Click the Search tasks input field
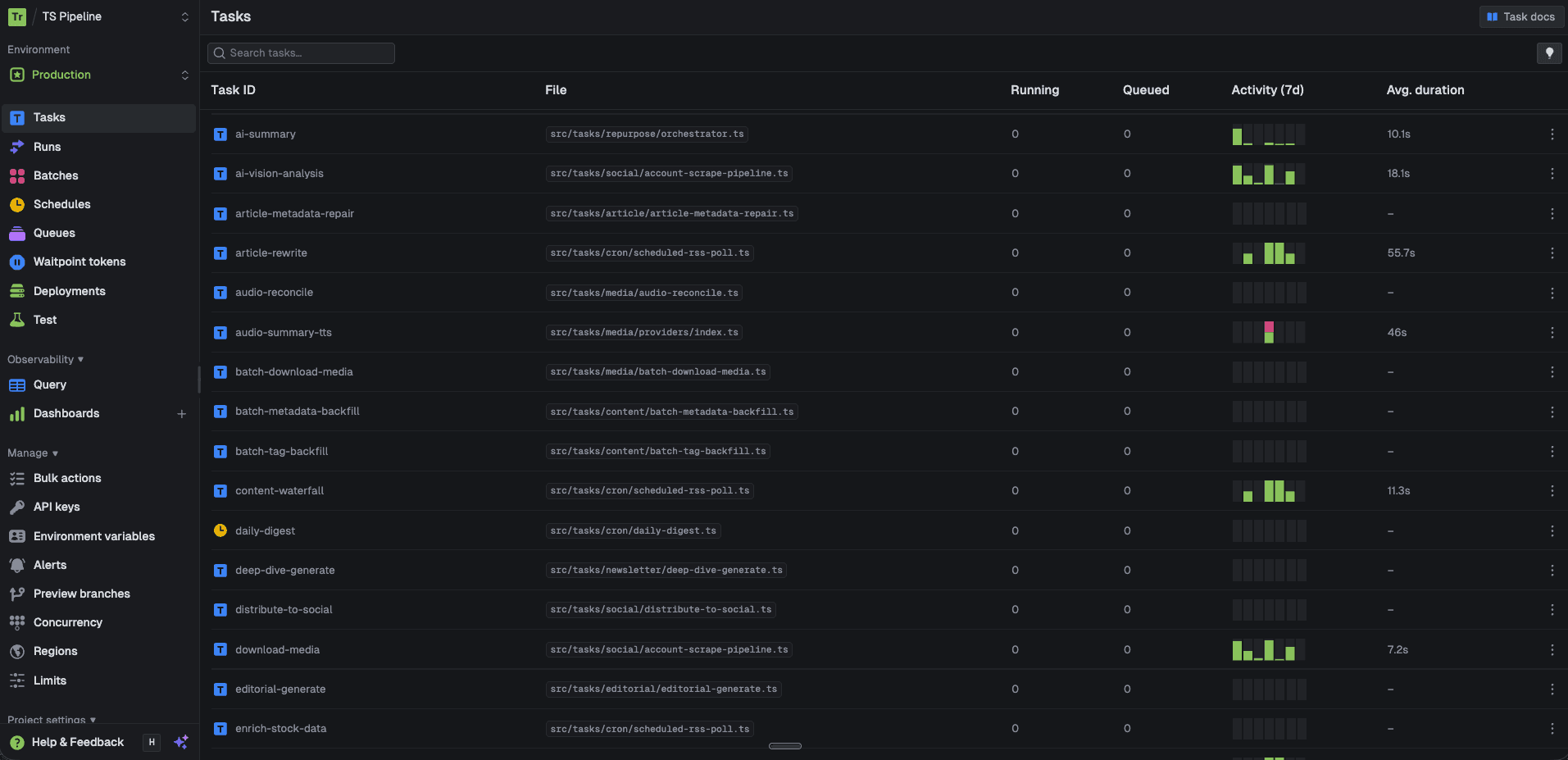The height and width of the screenshot is (760, 1568). [301, 52]
